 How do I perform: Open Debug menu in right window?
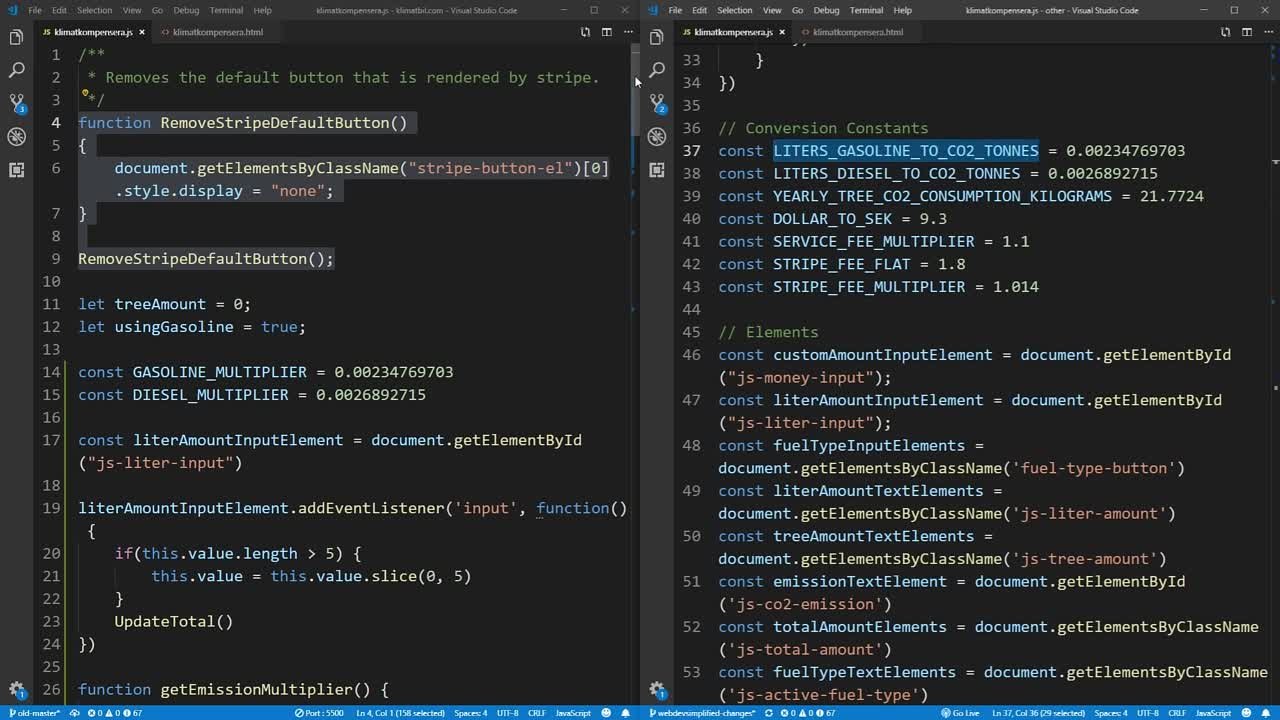(826, 10)
